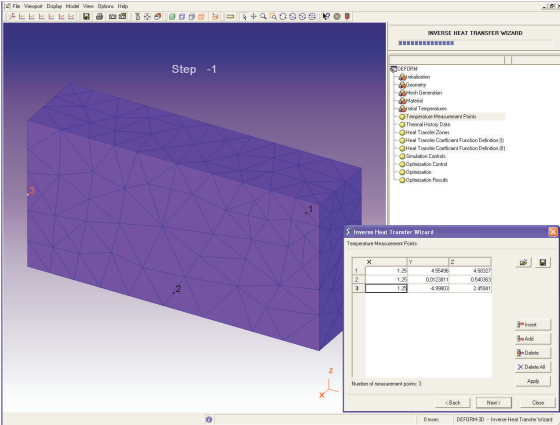Select the arrow pointer tool

244,16
